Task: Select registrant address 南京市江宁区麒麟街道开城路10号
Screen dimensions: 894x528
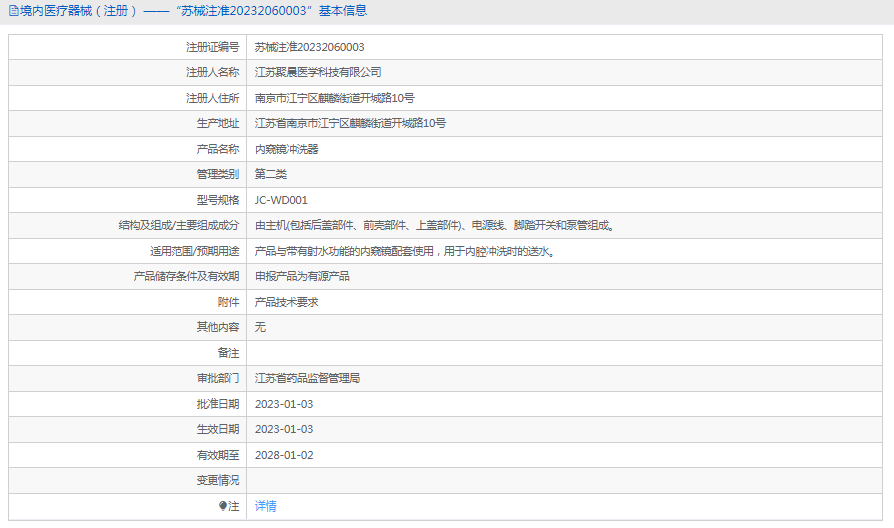Action: pos(335,98)
